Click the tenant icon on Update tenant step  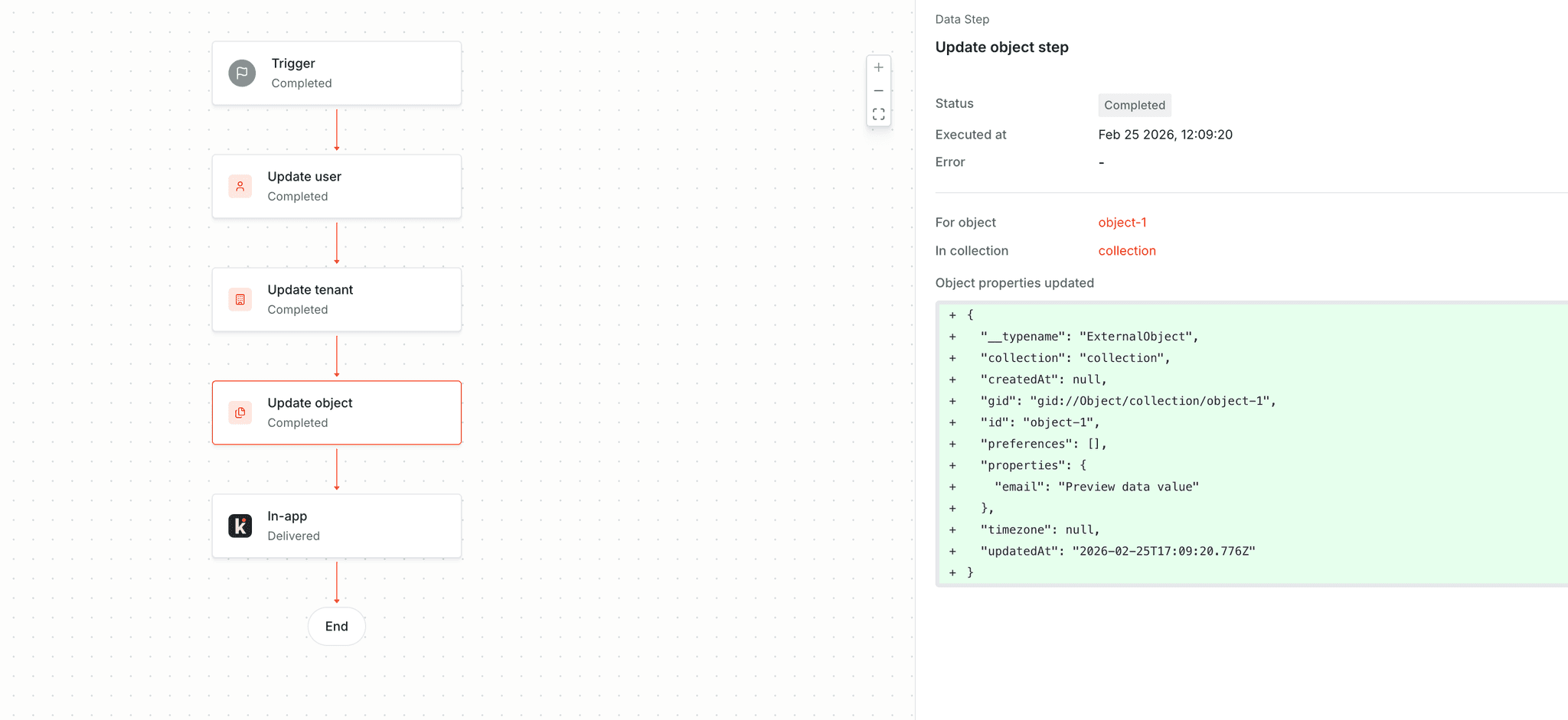click(x=241, y=299)
